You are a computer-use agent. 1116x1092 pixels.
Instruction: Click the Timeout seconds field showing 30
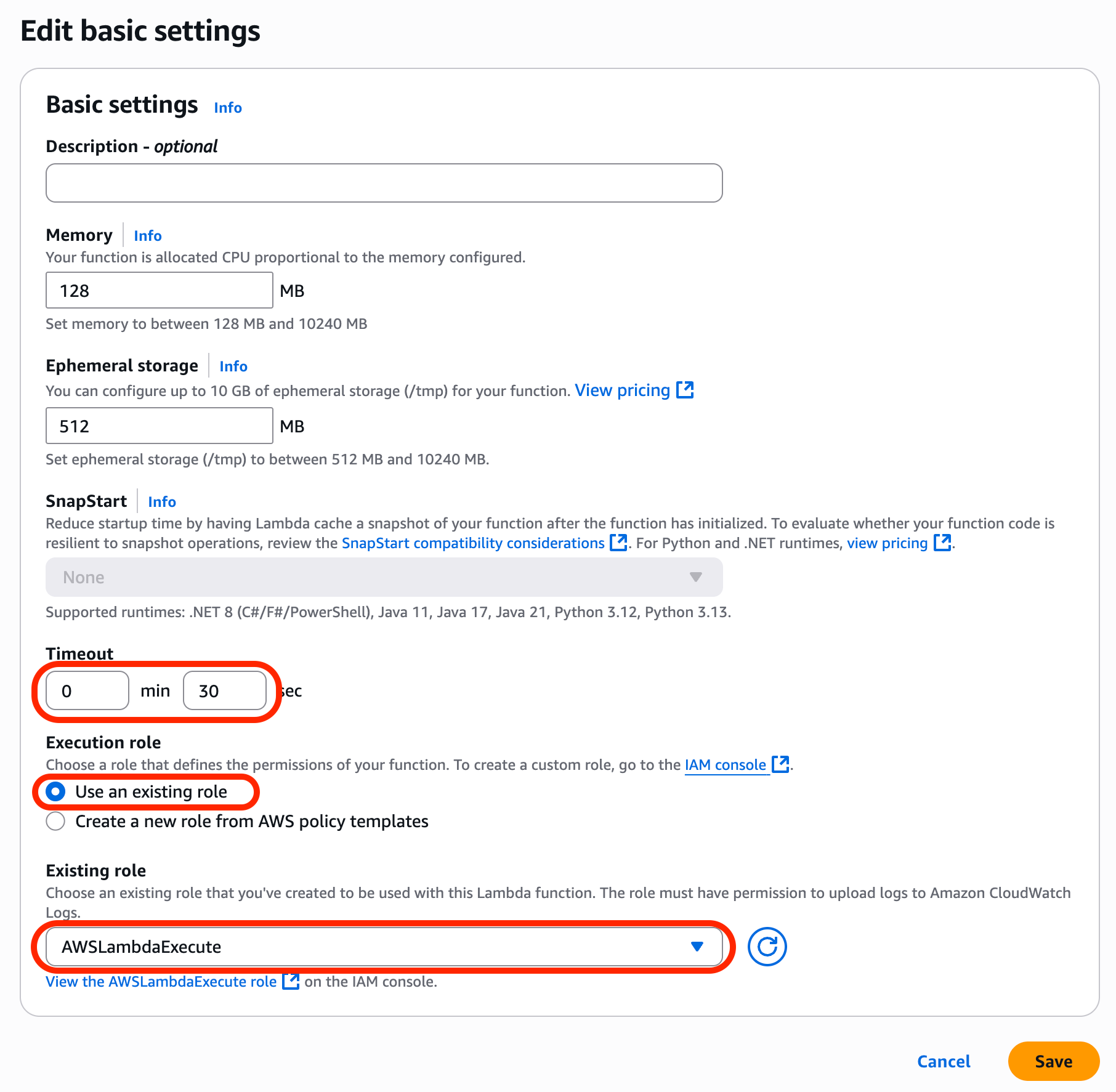click(224, 690)
